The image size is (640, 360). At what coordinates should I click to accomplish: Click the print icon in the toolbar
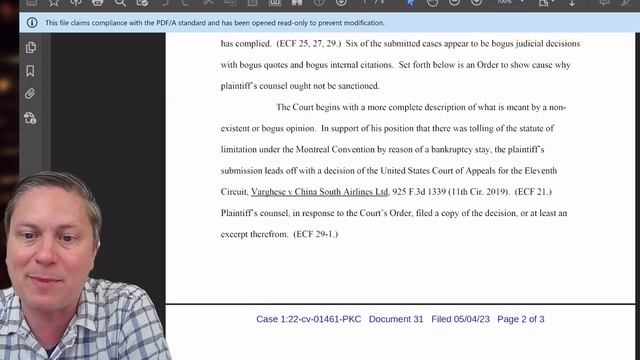click(97, 2)
